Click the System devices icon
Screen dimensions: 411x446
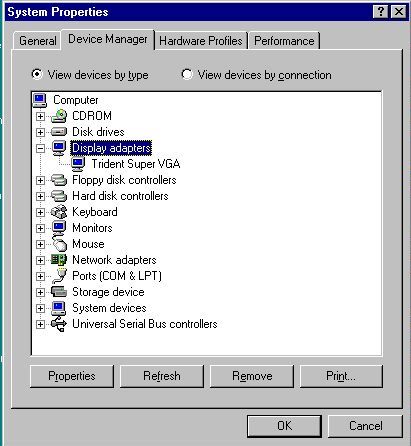59,308
